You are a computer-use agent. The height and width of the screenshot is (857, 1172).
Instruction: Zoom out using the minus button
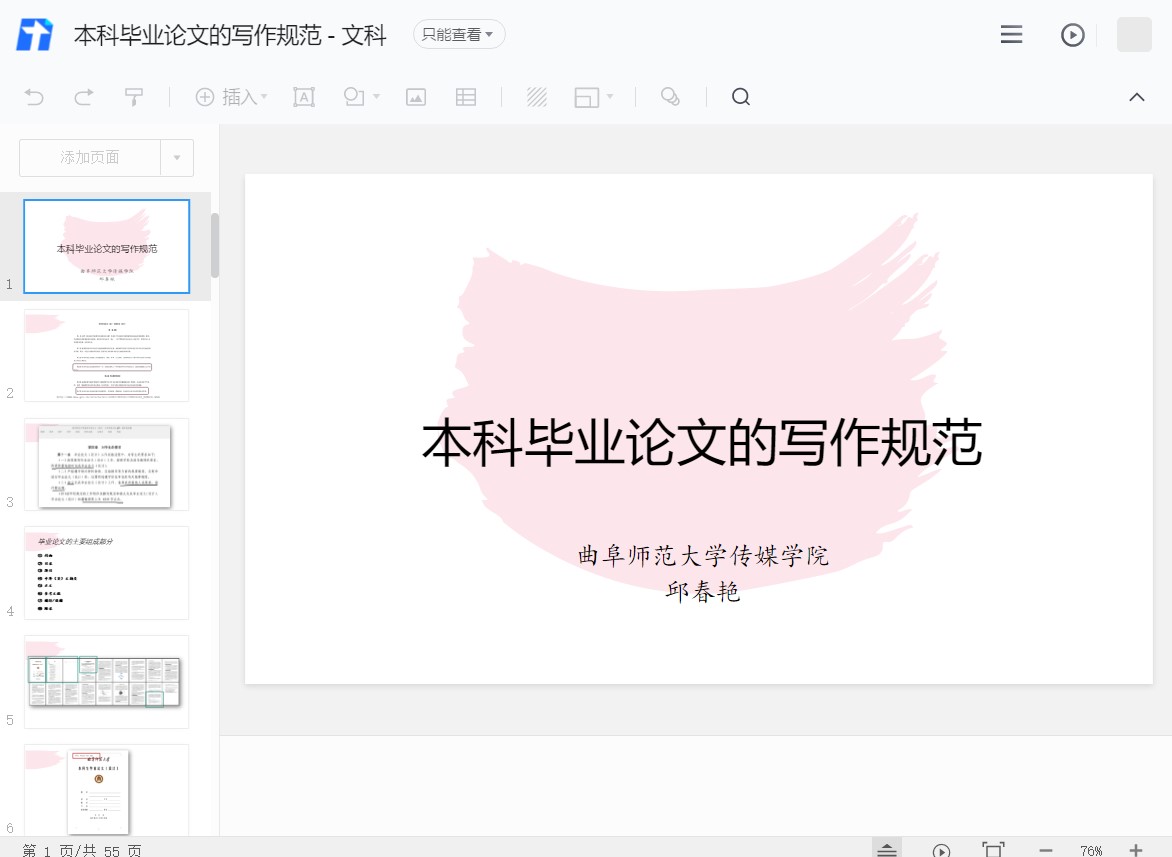point(1046,850)
